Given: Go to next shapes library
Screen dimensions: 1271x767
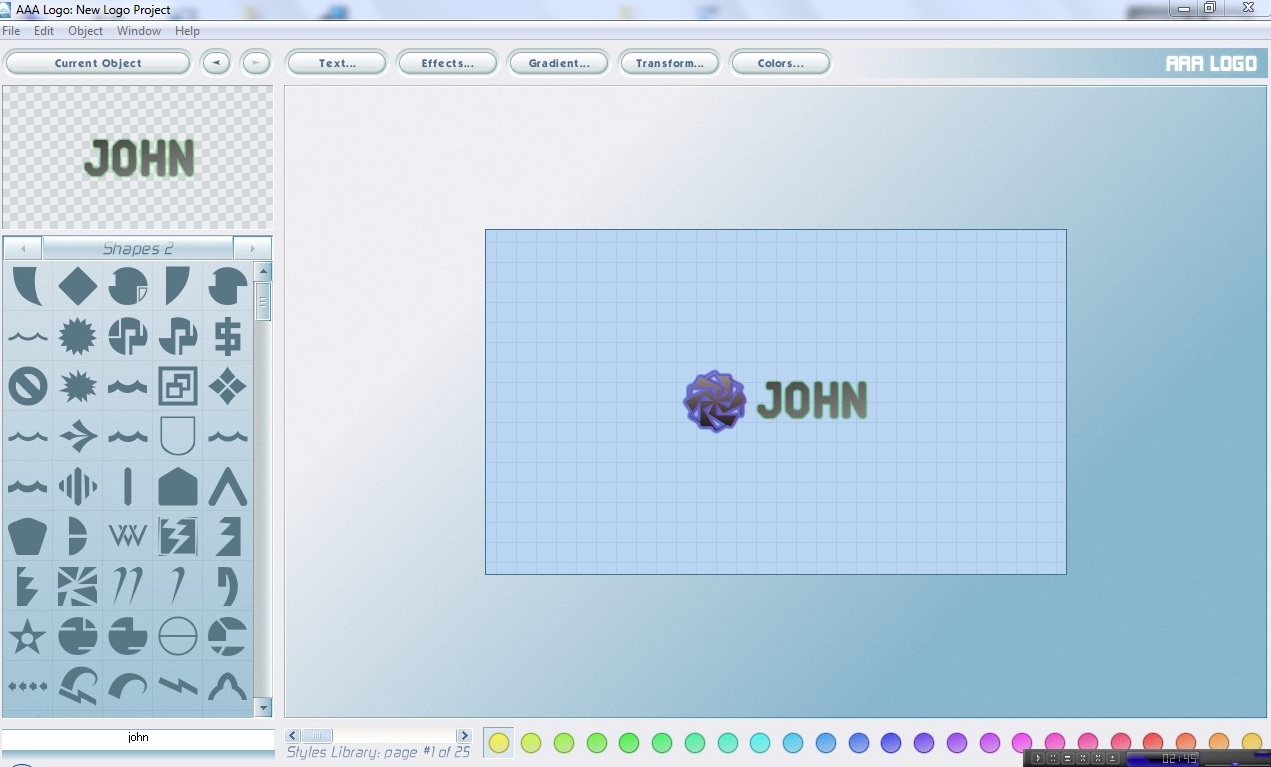Looking at the screenshot, I should pyautogui.click(x=252, y=249).
